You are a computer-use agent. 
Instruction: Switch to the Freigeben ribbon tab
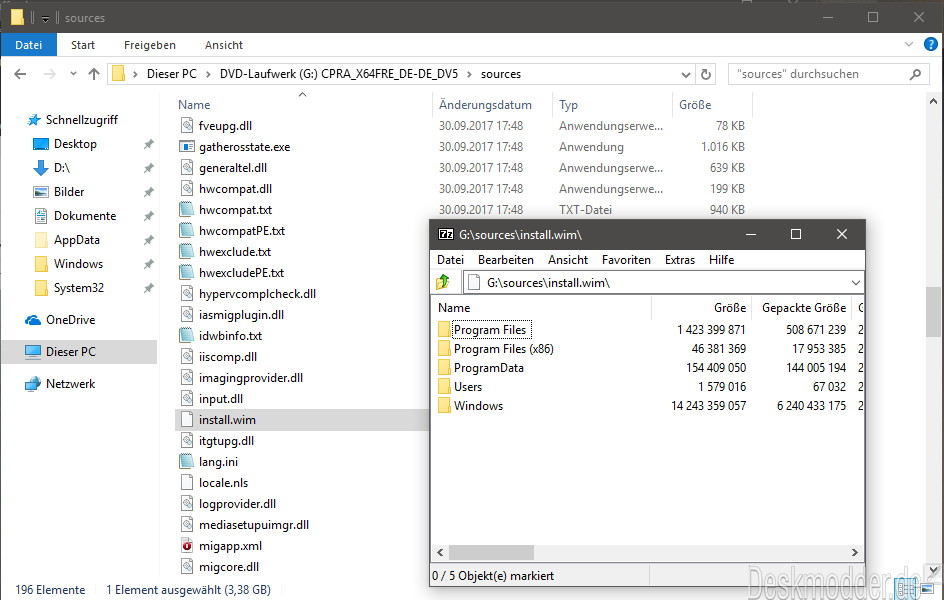[x=150, y=45]
